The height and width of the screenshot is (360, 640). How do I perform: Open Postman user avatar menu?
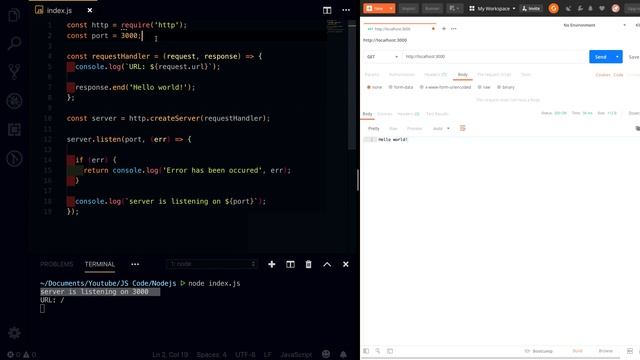[616, 8]
